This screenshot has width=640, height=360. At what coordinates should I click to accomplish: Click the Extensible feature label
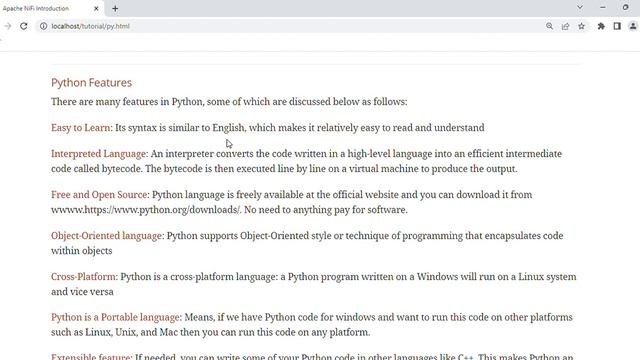click(x=91, y=356)
